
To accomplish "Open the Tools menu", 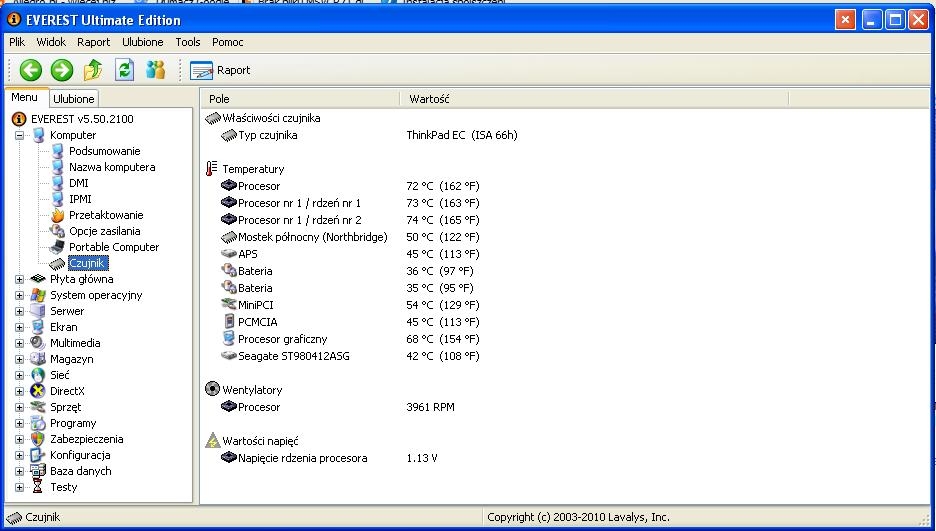I will (x=187, y=42).
